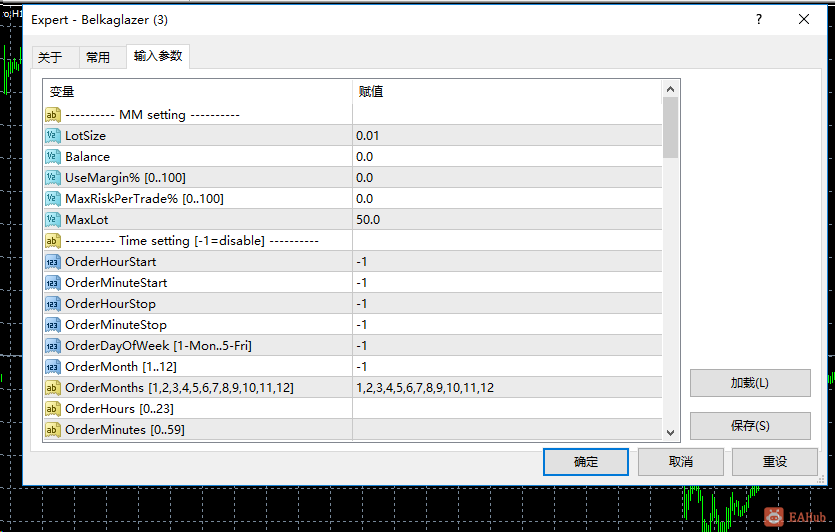Click the icon beside MaxRiskPerTrade% [0..100]
Image resolution: width=835 pixels, height=532 pixels.
click(52, 199)
